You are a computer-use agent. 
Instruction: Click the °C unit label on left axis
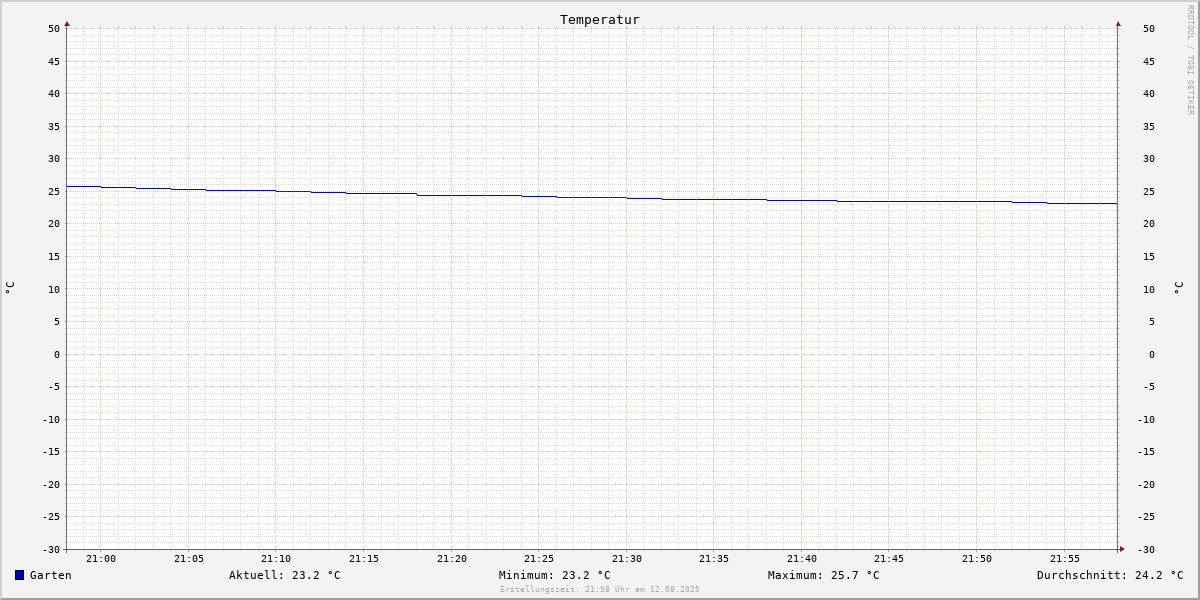pos(10,288)
